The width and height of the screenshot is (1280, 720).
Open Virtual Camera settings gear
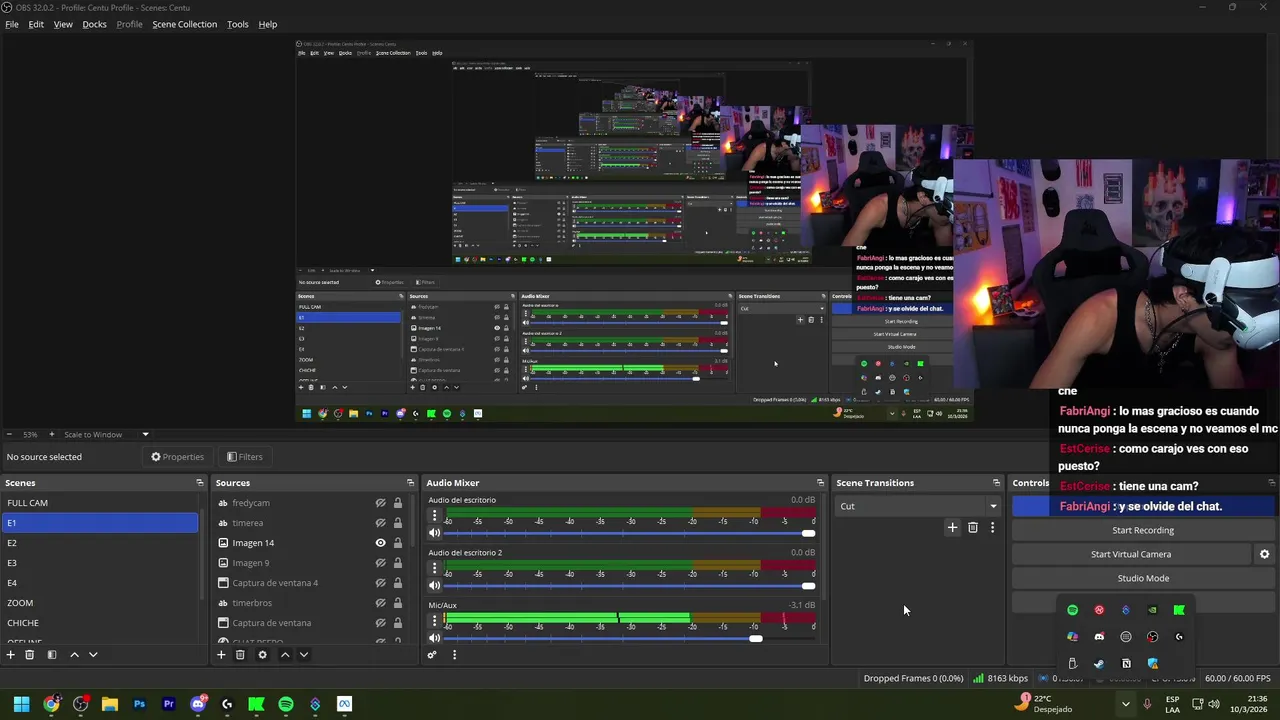pyautogui.click(x=1264, y=554)
